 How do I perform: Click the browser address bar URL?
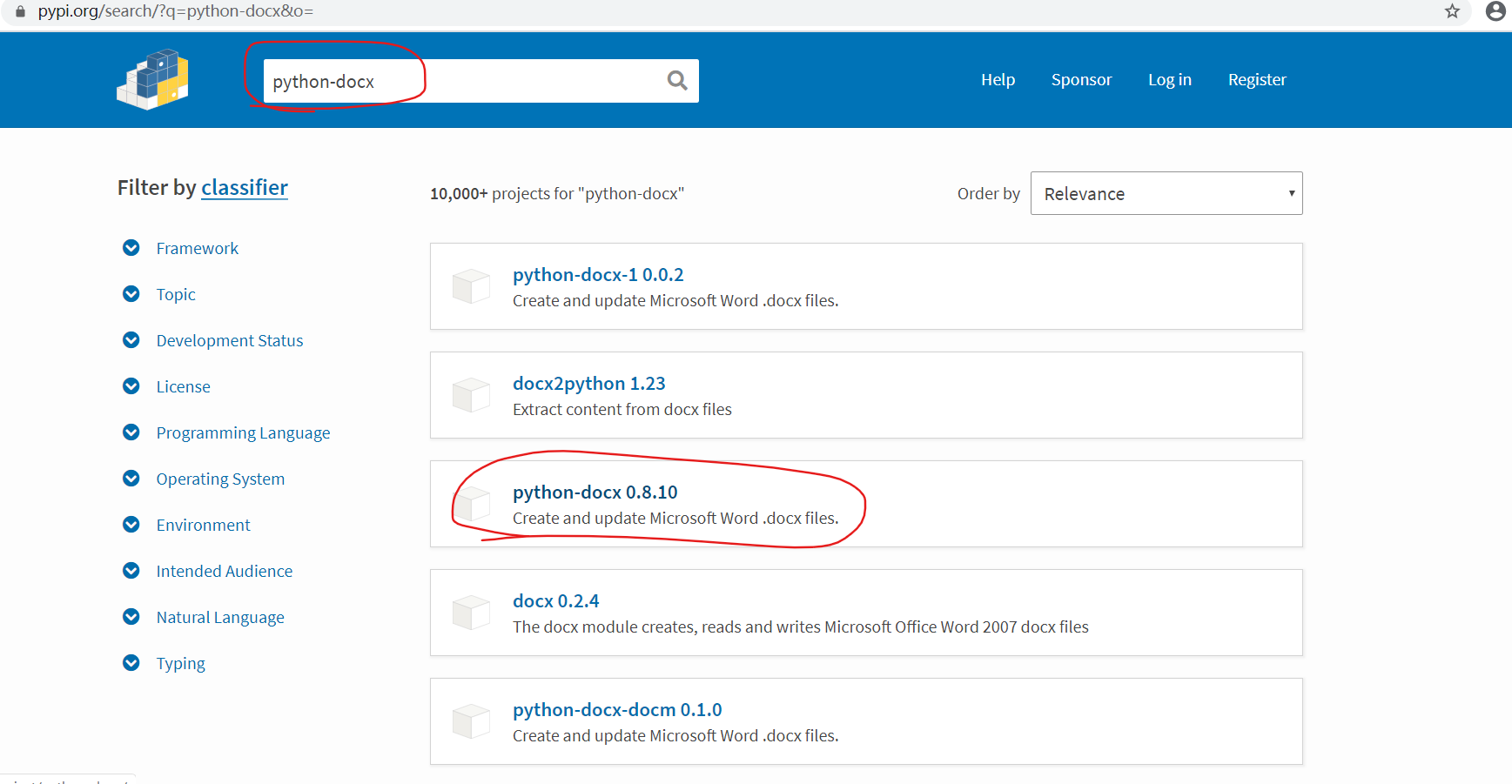tap(176, 11)
